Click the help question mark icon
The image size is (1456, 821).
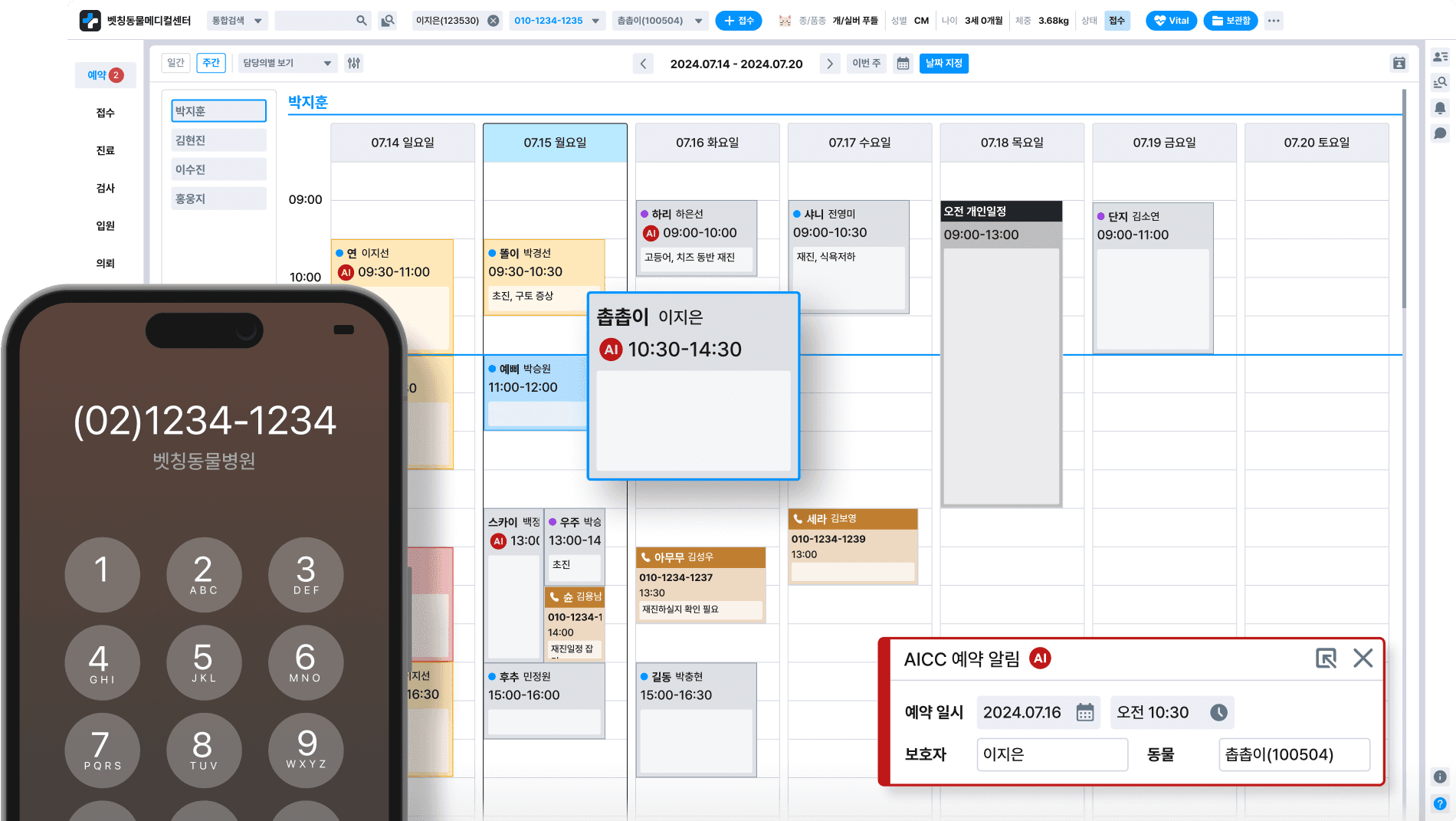tap(1441, 804)
